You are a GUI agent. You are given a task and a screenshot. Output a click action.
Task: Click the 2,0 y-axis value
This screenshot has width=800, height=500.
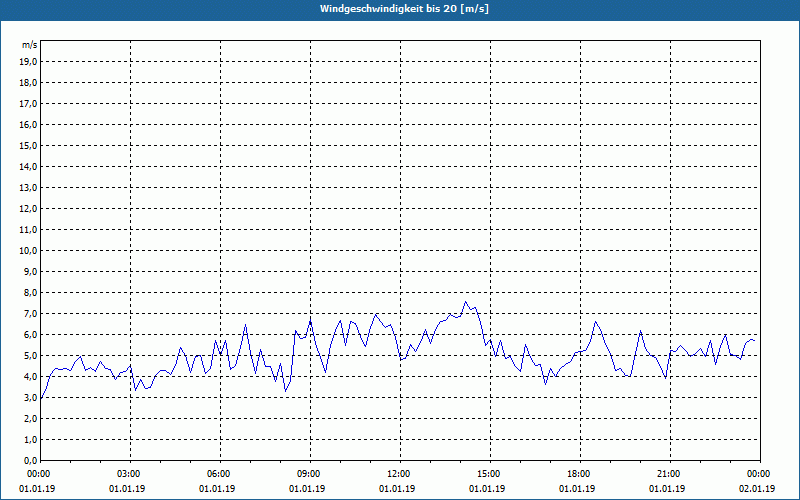click(x=30, y=418)
